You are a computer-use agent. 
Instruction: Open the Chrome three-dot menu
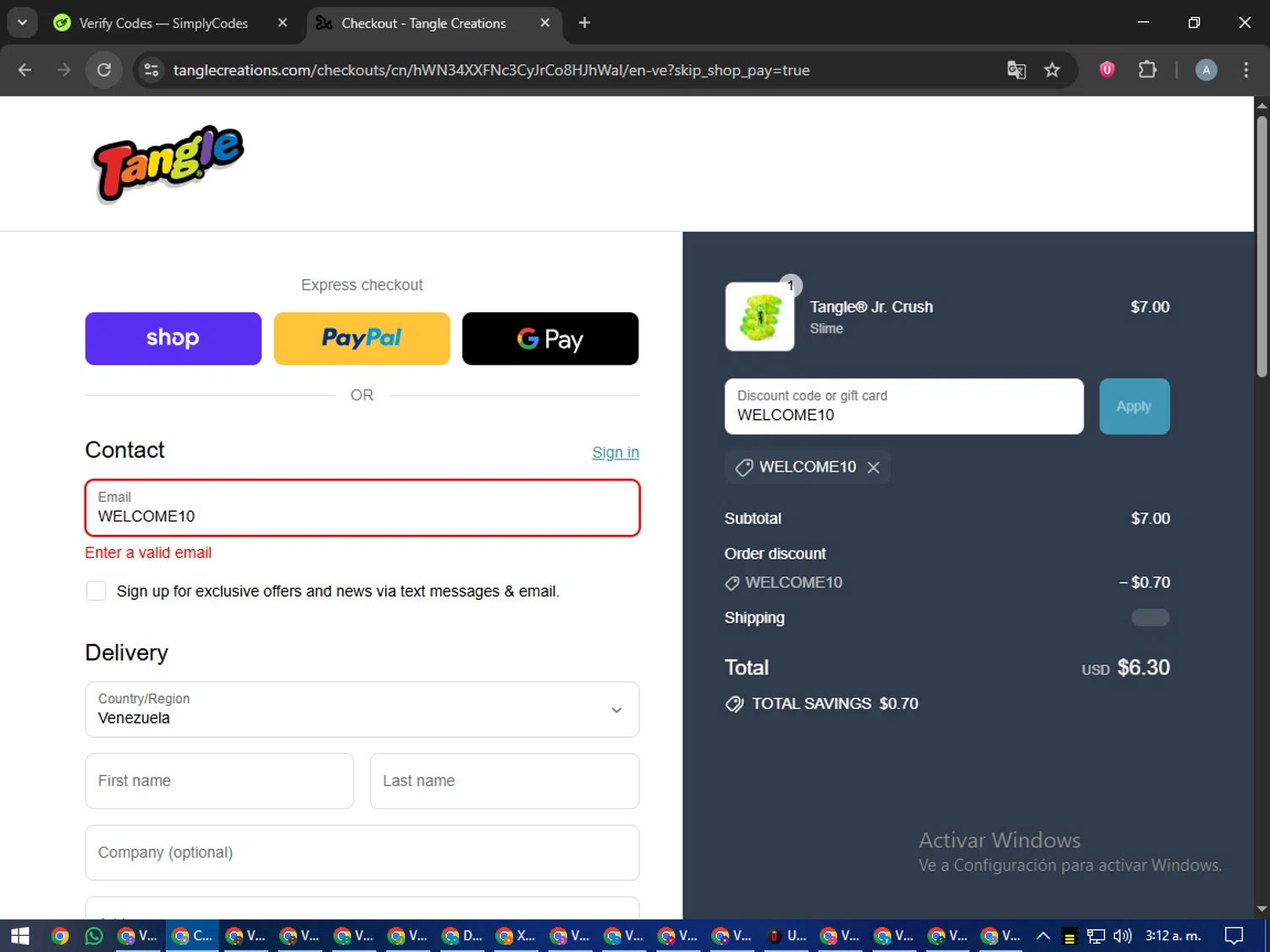click(1245, 70)
